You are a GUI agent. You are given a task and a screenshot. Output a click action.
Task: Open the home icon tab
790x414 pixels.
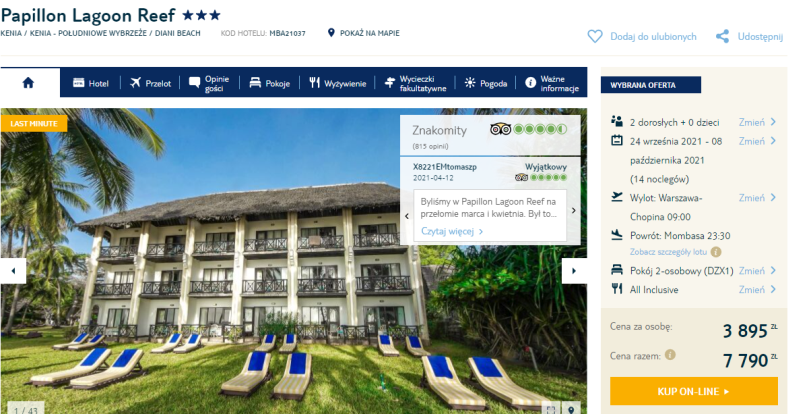29,83
